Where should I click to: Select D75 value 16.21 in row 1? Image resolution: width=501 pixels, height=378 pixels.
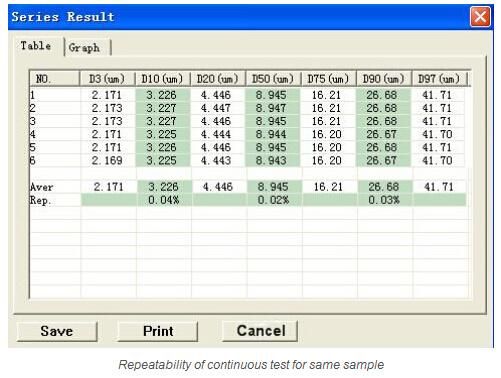(x=326, y=95)
